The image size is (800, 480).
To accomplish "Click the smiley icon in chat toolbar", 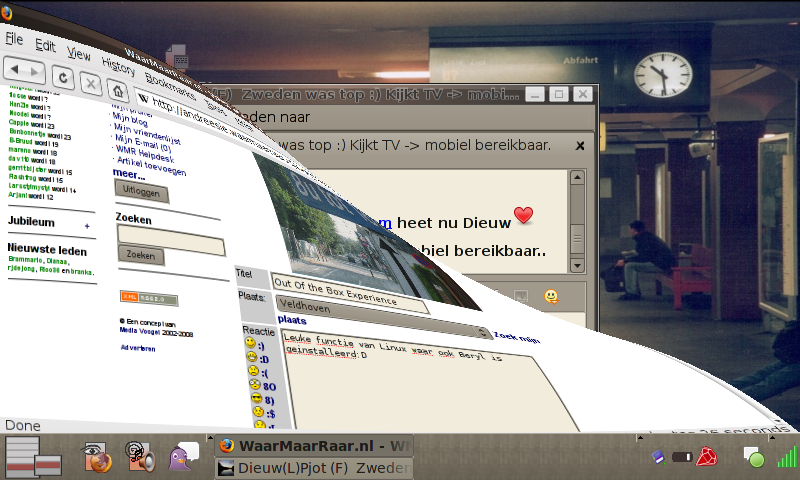I will point(550,297).
